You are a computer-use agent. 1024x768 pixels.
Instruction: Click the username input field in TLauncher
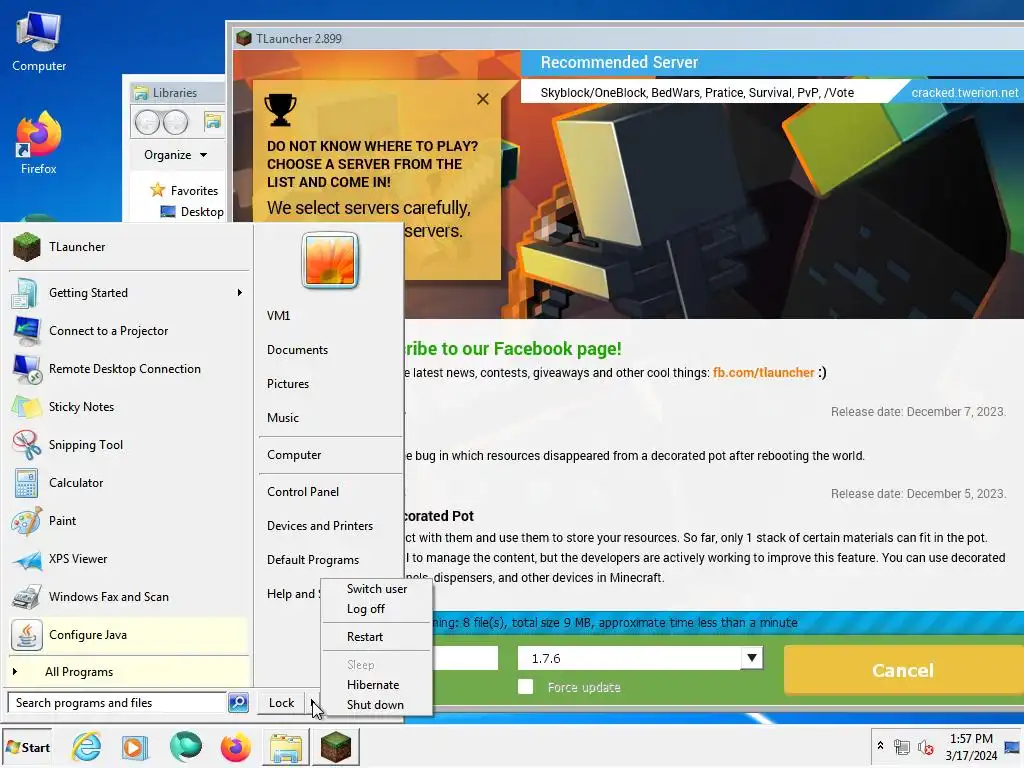tap(465, 658)
